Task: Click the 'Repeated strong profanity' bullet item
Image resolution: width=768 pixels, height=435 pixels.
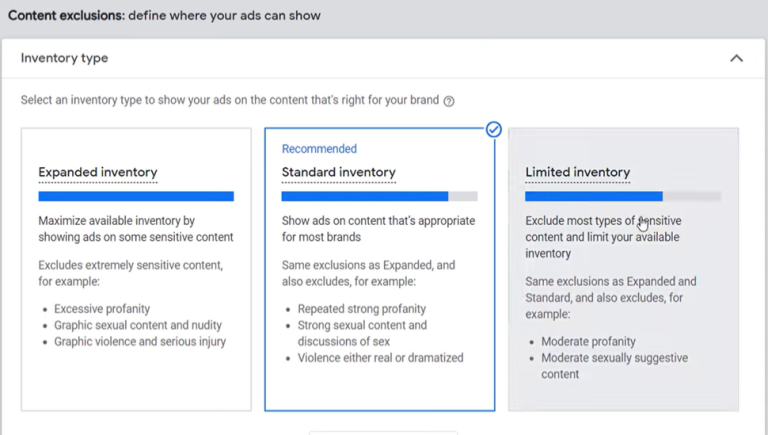Action: pos(361,309)
